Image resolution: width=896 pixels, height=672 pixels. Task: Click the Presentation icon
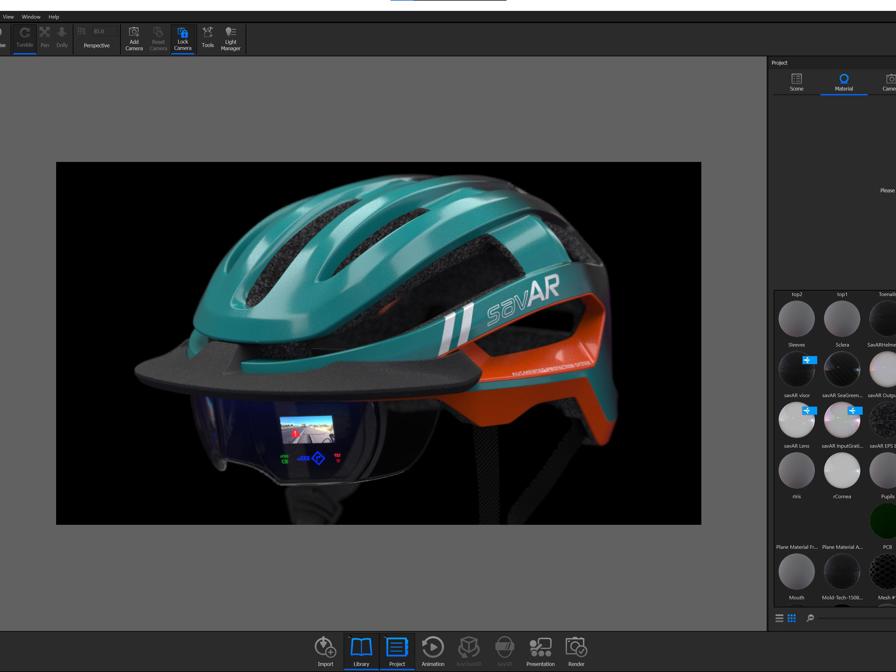[x=540, y=645]
